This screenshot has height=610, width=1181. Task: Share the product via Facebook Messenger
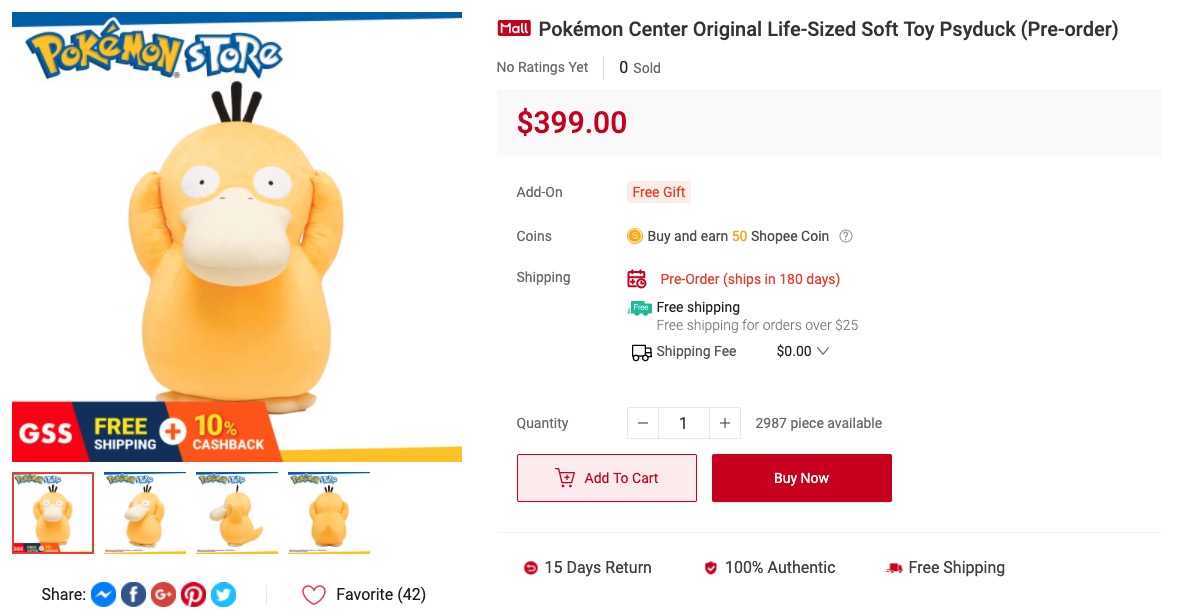(x=103, y=594)
